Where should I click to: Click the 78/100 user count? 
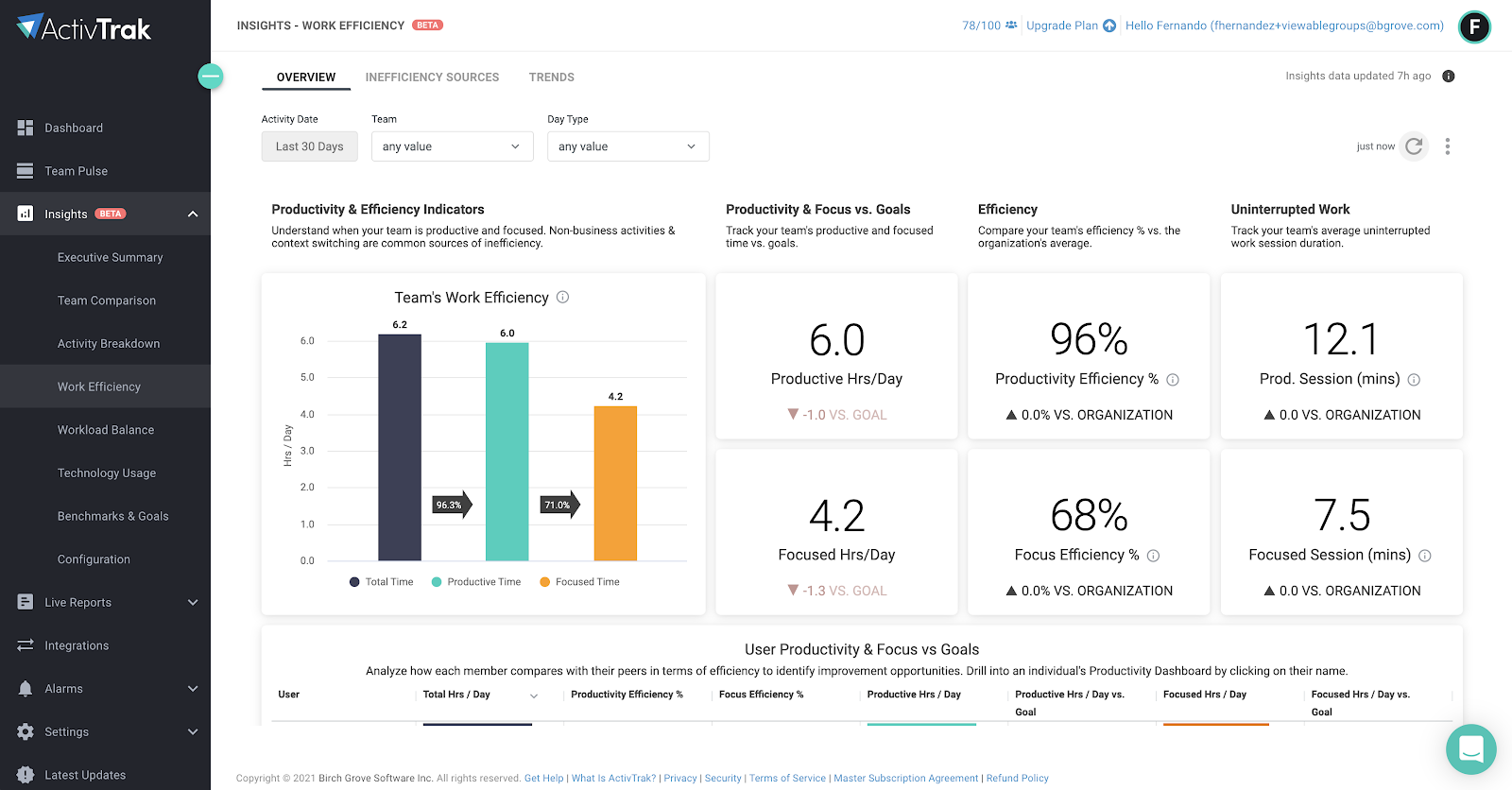click(981, 26)
